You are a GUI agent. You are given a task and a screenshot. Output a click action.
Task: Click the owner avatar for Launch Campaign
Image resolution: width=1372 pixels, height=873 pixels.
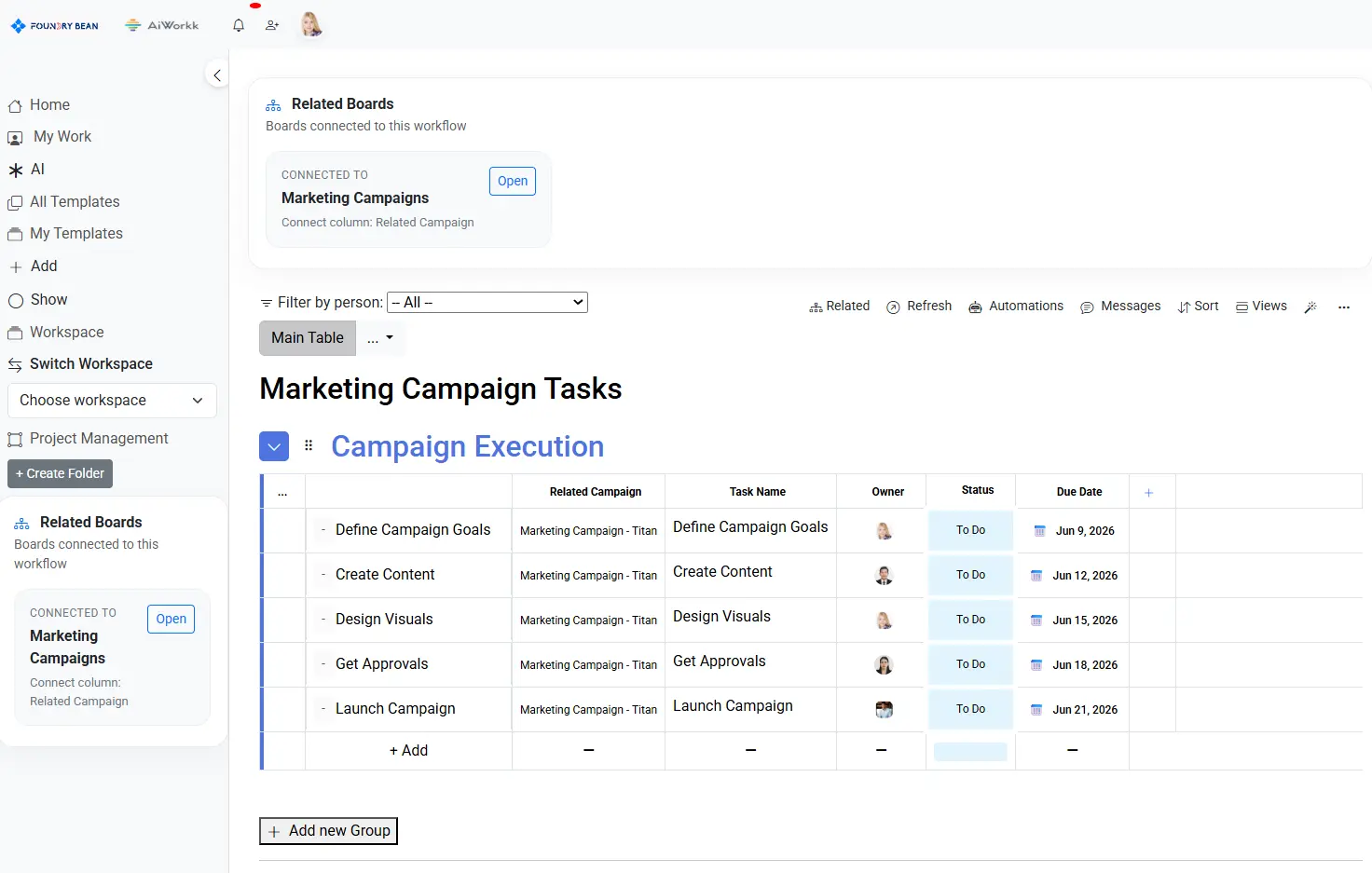coord(884,710)
